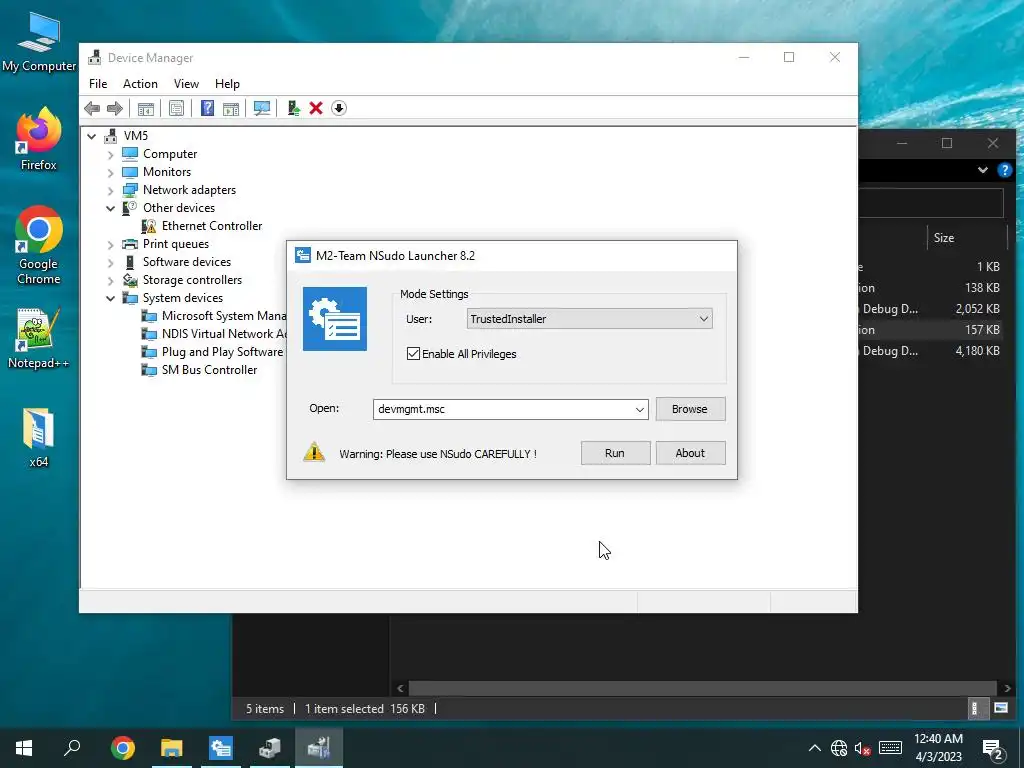The width and height of the screenshot is (1024, 768).
Task: Collapse the System devices node
Action: click(x=110, y=298)
